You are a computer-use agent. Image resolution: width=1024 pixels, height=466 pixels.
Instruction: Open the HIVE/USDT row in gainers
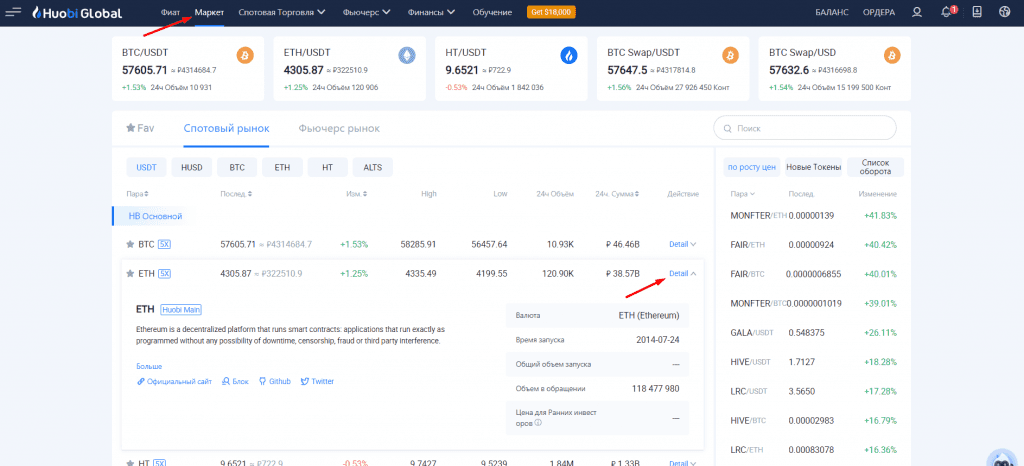(814, 362)
